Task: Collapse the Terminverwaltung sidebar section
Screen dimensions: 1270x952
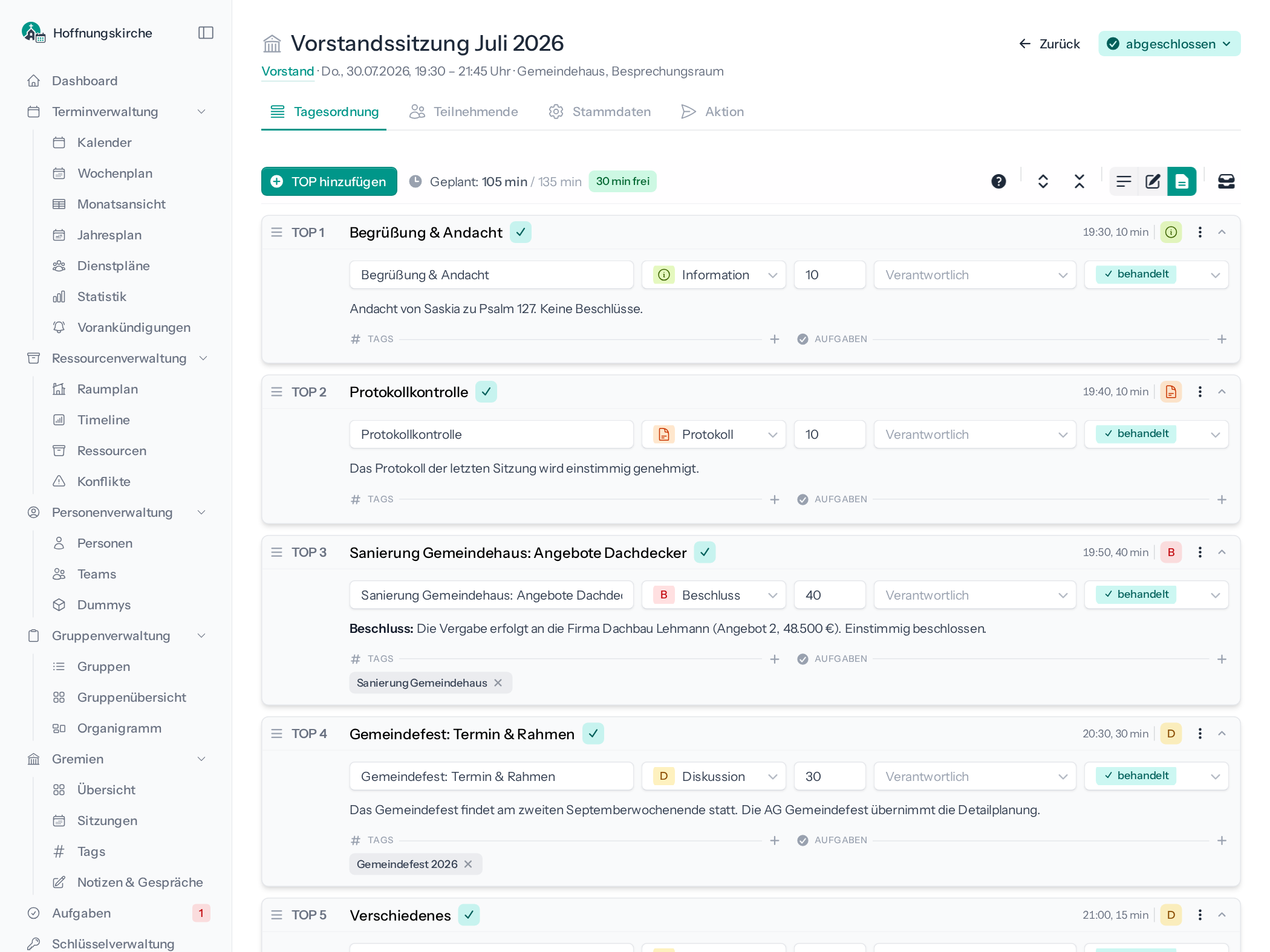Action: (x=201, y=112)
